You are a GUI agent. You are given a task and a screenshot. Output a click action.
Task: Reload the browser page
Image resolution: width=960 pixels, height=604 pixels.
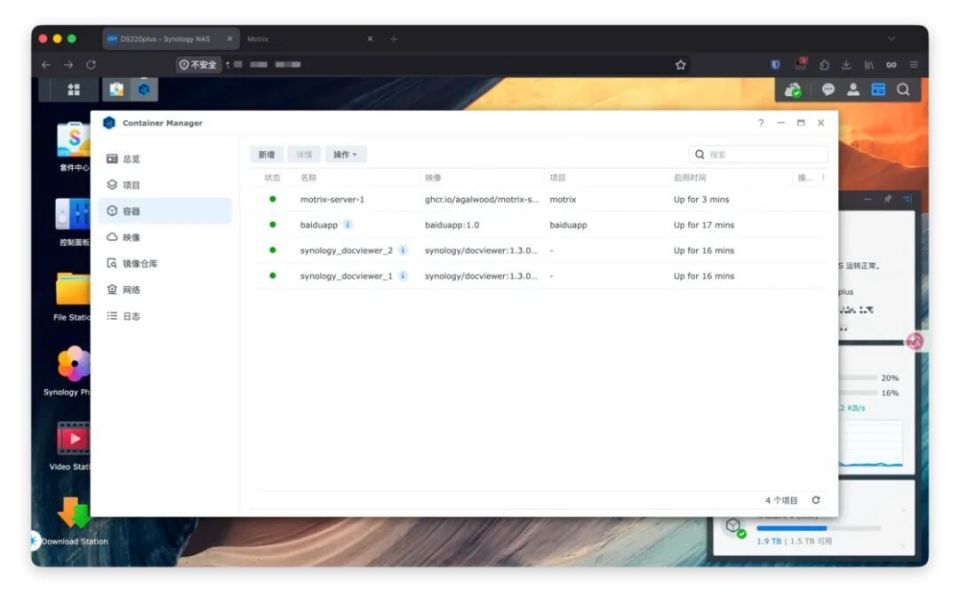91,64
